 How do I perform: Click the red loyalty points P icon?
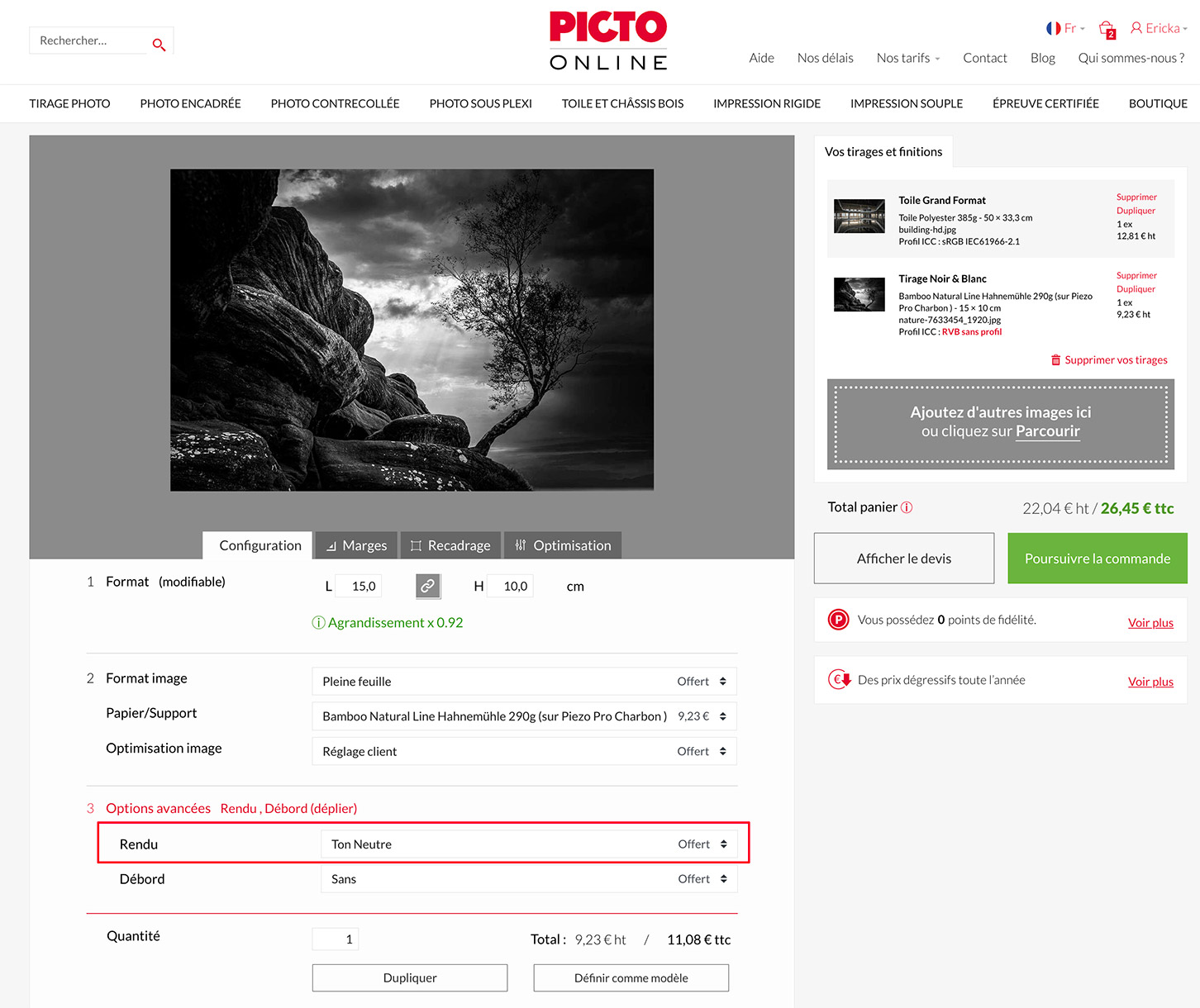838,620
